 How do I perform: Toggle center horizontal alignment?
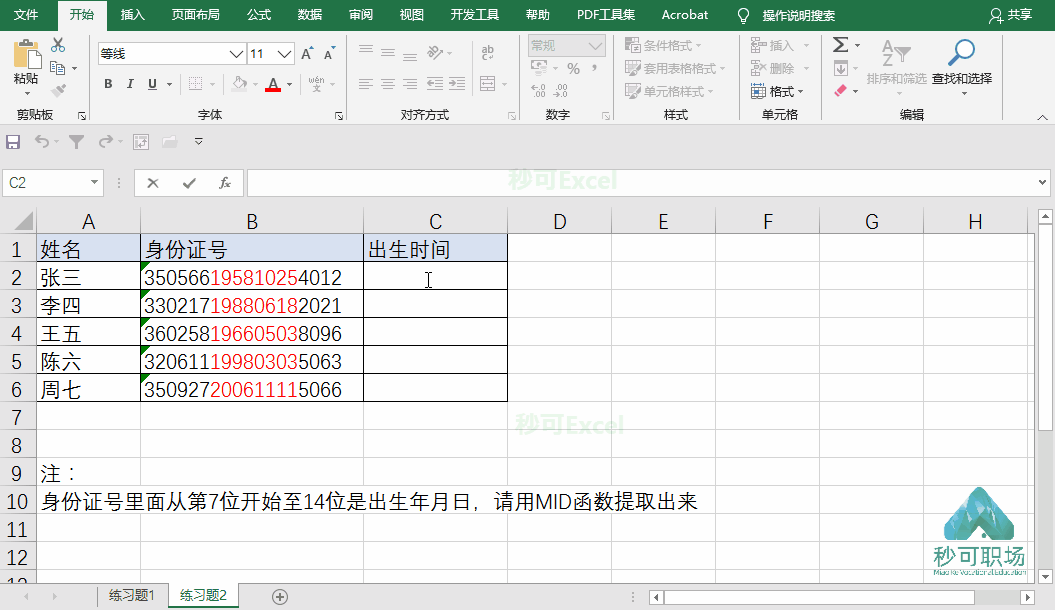(388, 84)
